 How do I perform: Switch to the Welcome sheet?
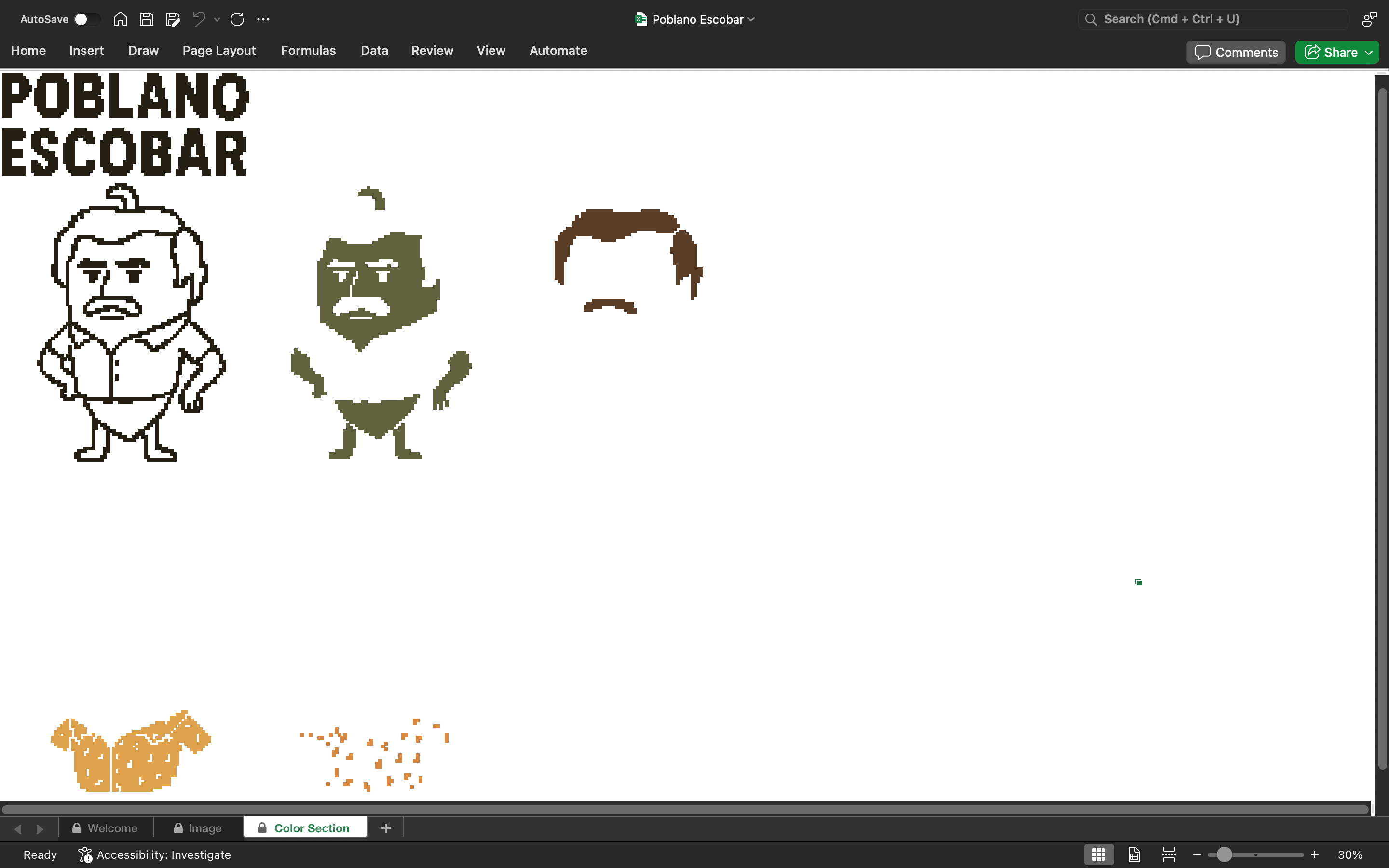(106, 828)
